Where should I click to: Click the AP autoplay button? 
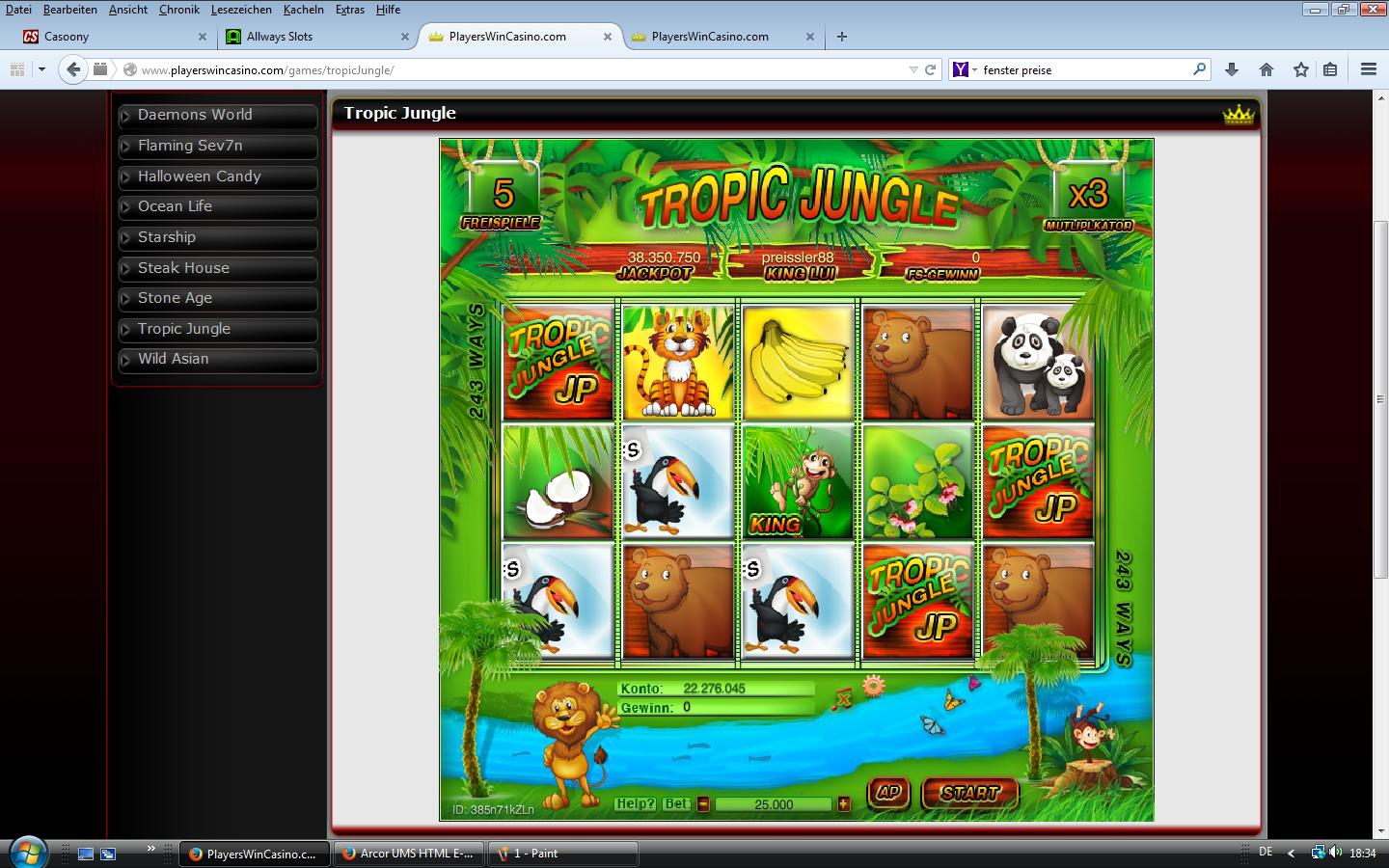point(888,793)
